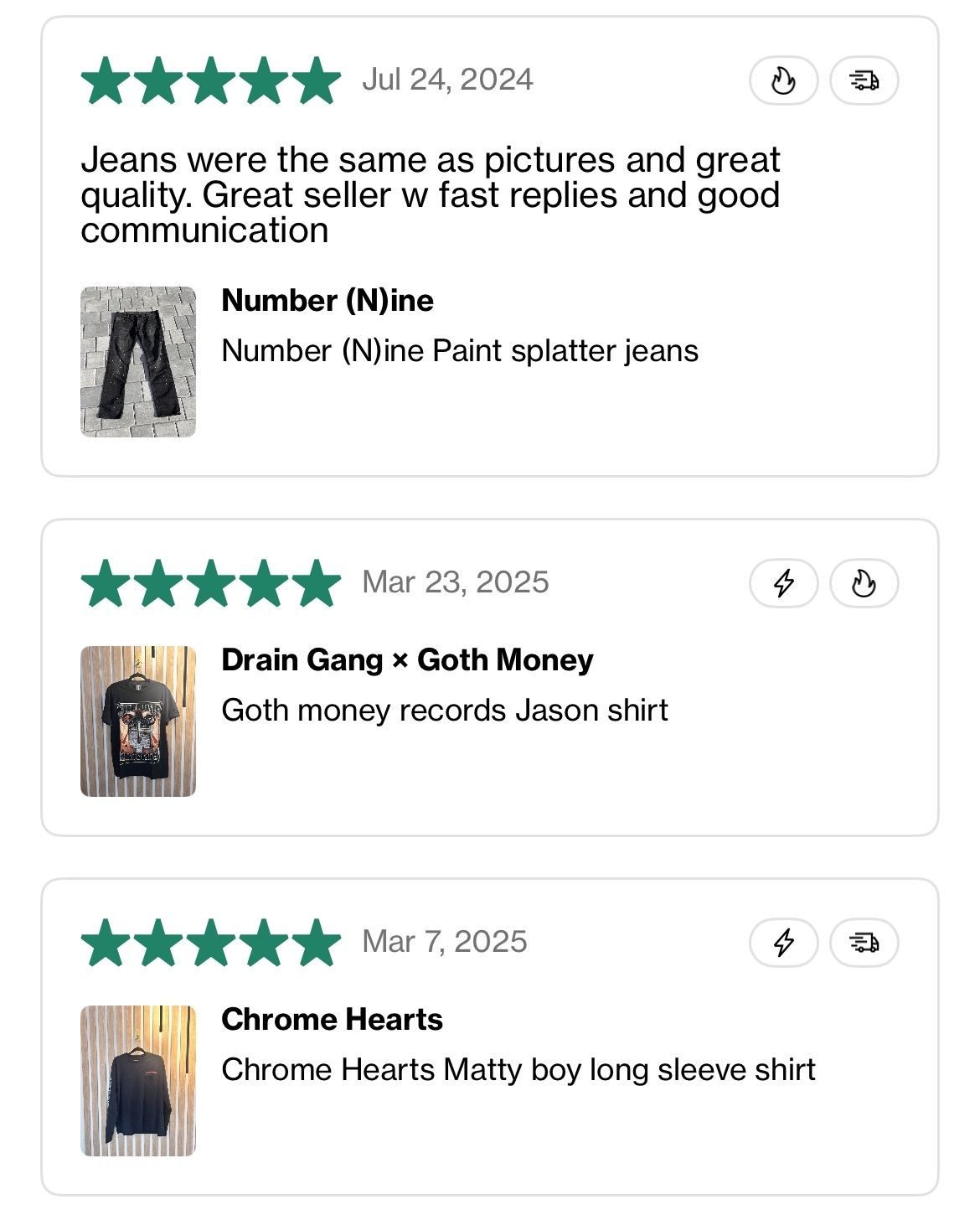Image resolution: width=980 pixels, height=1215 pixels.
Task: Open the paint splatter jeans thumbnail
Action: (138, 362)
